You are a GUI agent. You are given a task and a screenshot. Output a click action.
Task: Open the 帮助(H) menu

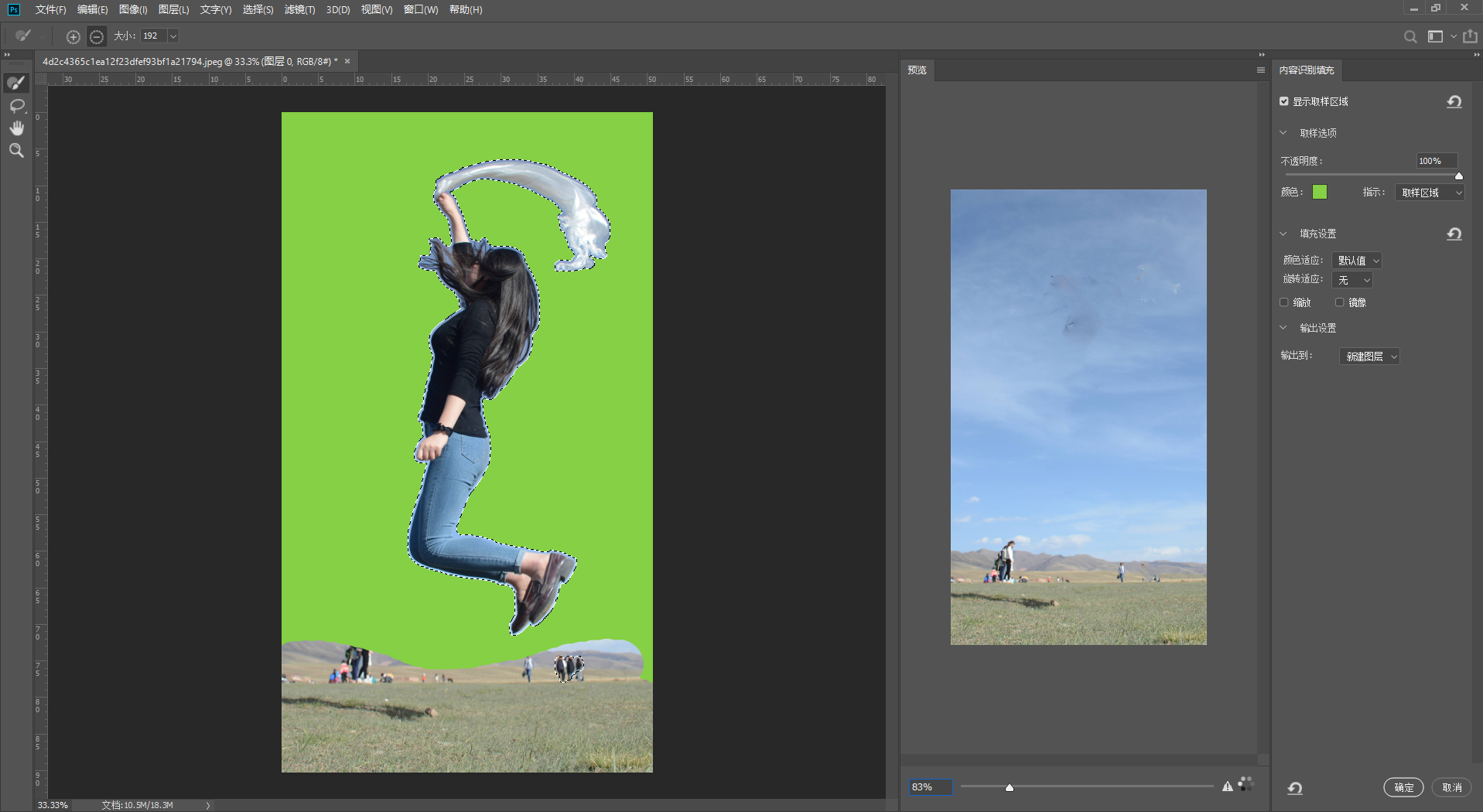(466, 10)
